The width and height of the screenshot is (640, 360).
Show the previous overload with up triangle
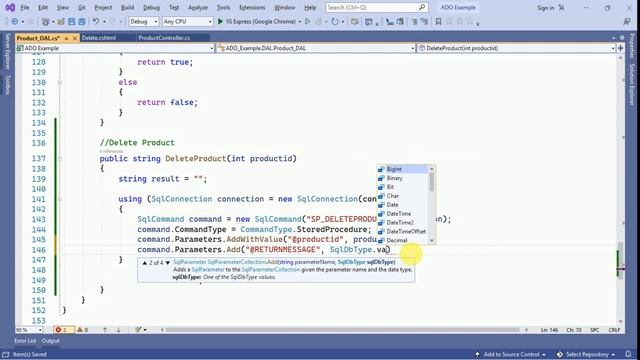(x=144, y=263)
